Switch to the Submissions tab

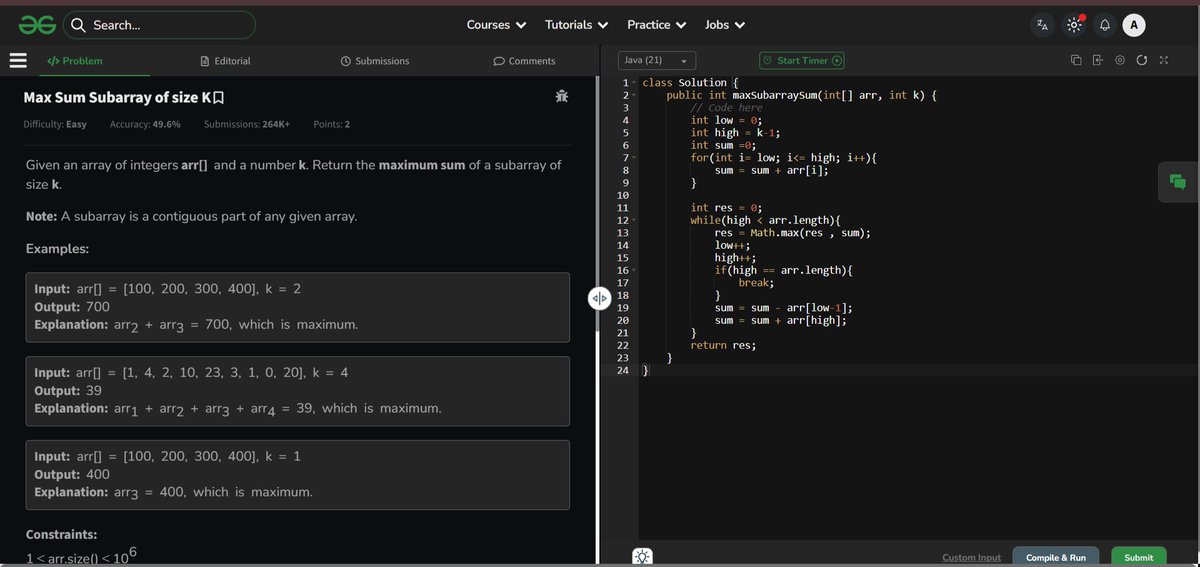click(375, 61)
